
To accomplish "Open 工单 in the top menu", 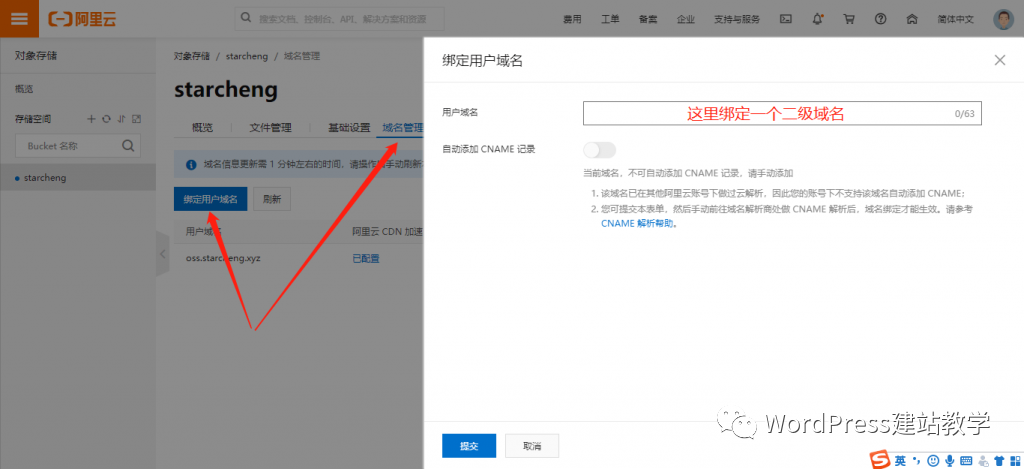I will pyautogui.click(x=610, y=19).
